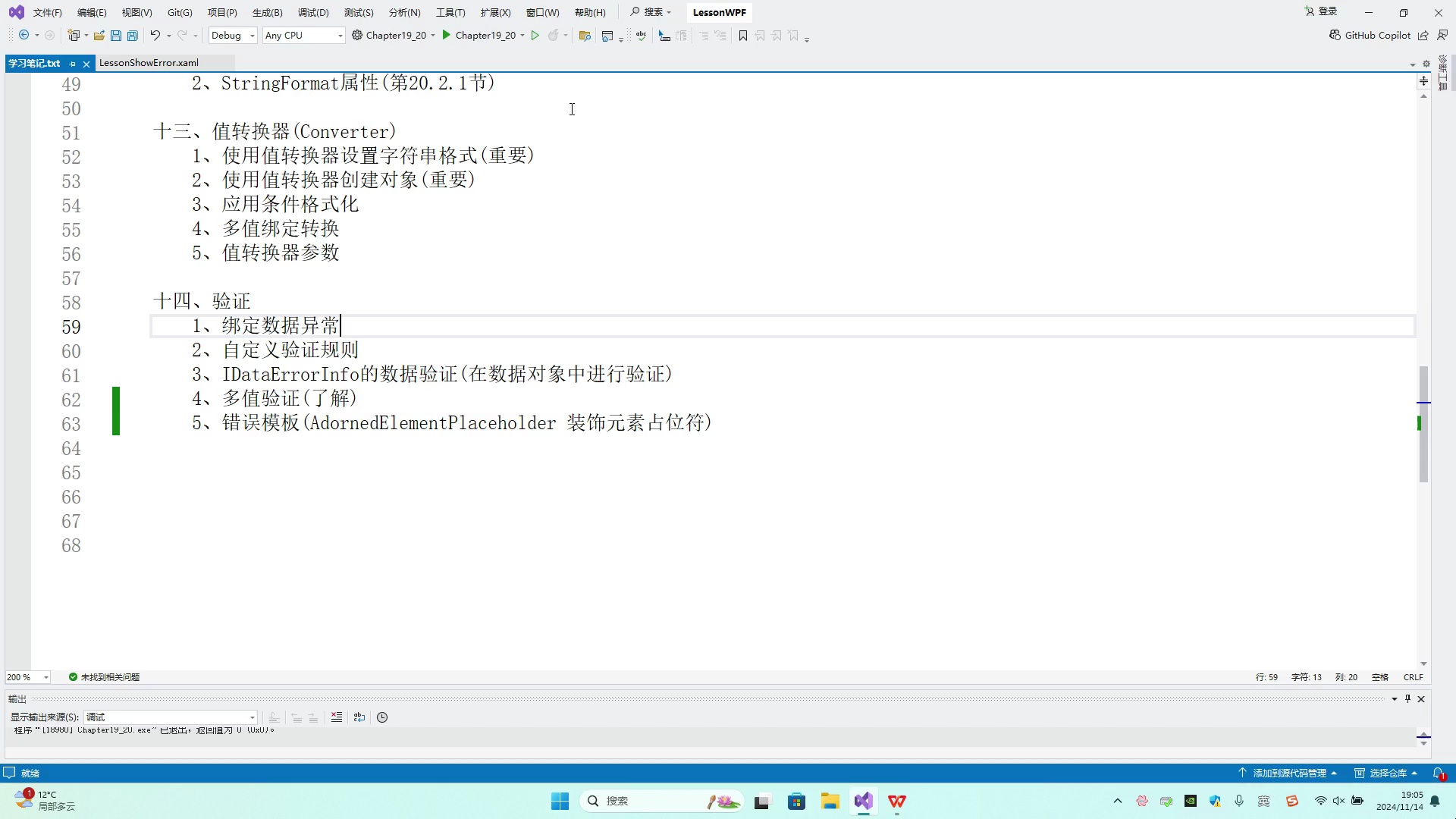Switch to the LessonShowError.xaml tab

[x=149, y=62]
